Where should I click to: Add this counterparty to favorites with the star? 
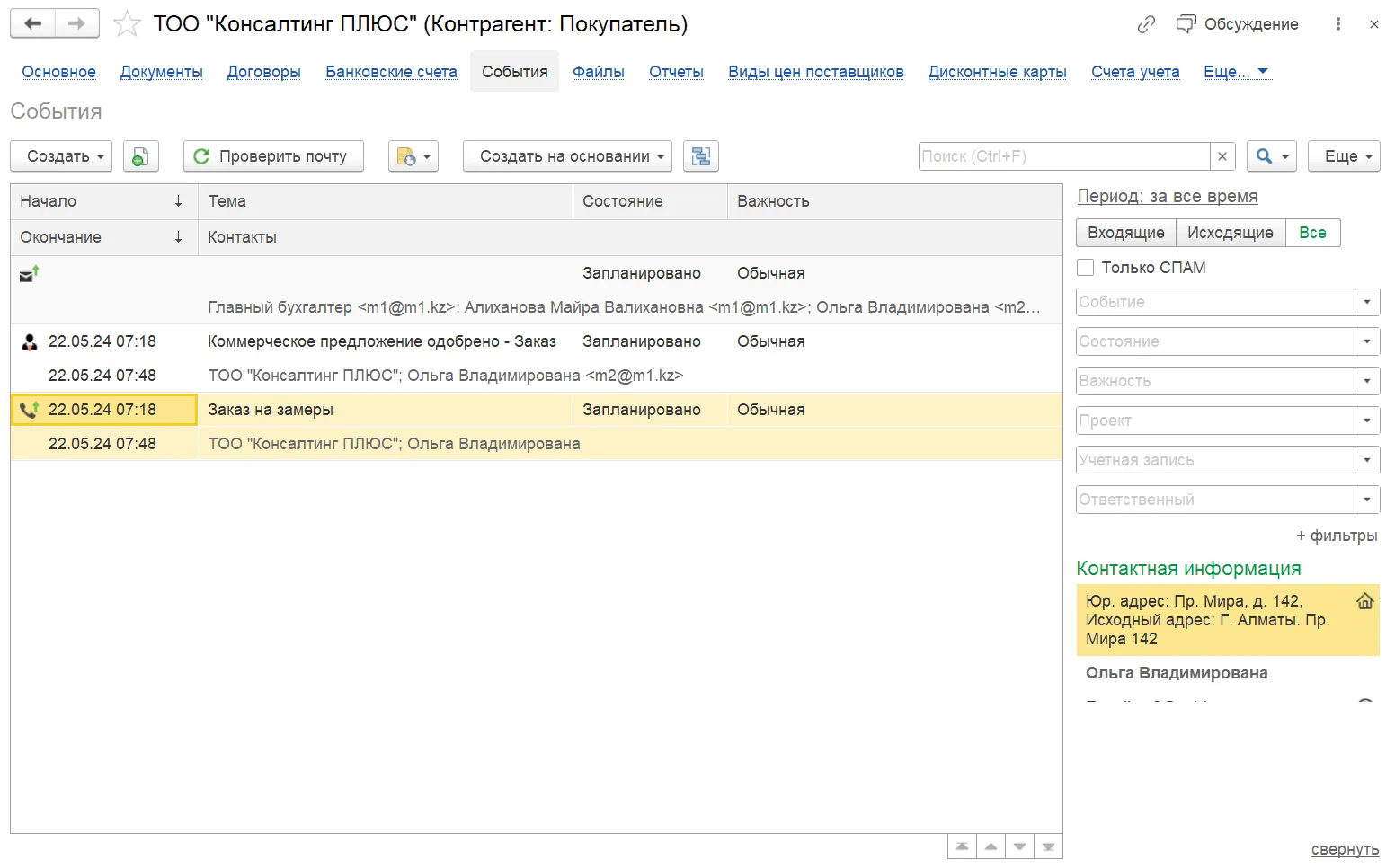pyautogui.click(x=127, y=24)
